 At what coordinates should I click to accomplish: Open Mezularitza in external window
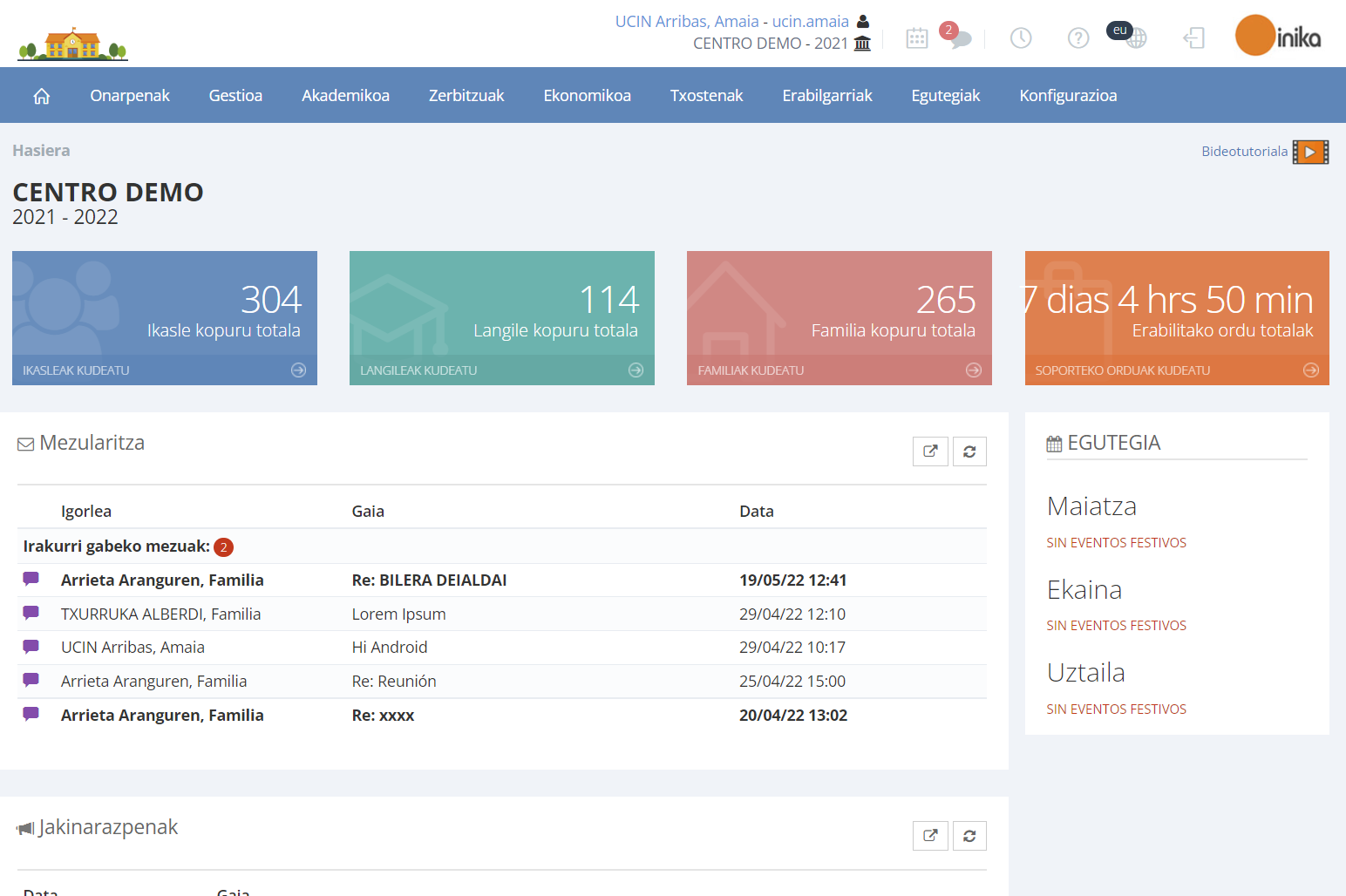(x=930, y=451)
